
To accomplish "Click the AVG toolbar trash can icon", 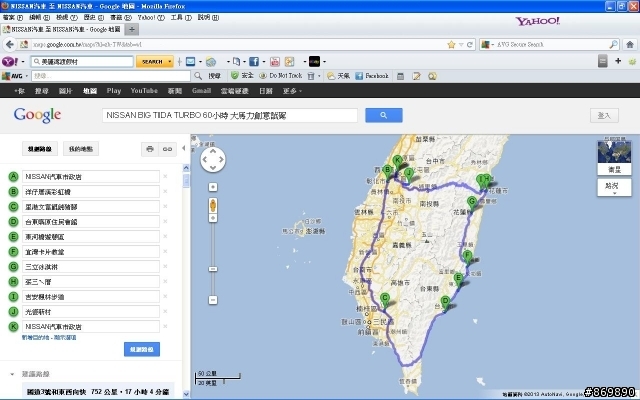I will [x=311, y=76].
